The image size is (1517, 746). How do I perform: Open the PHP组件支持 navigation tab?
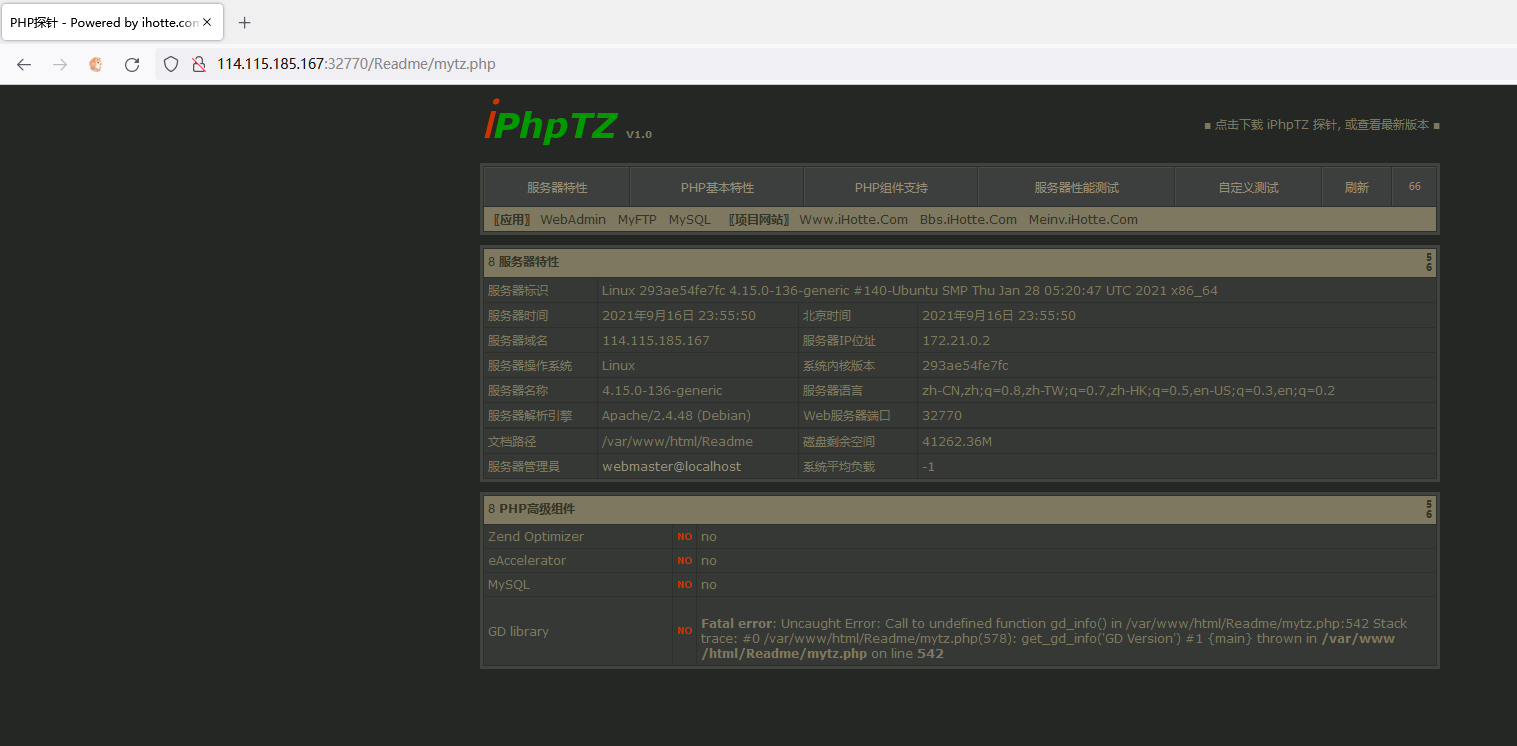[x=891, y=187]
